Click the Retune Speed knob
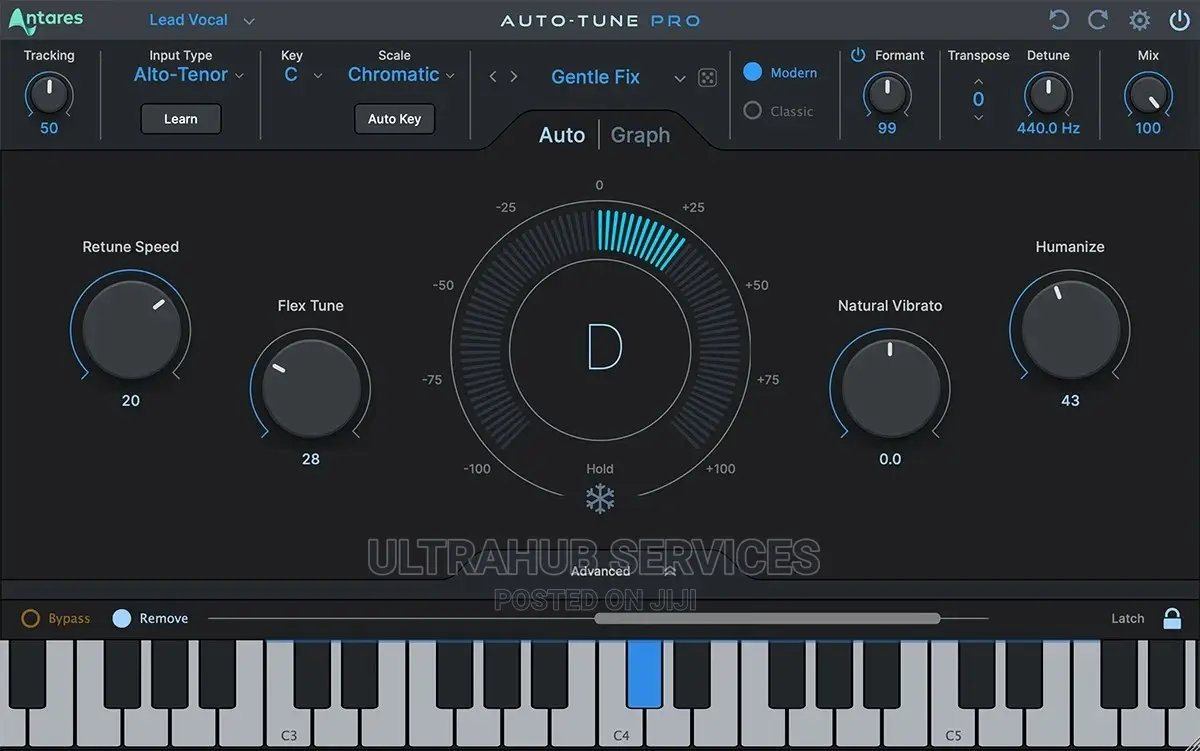The height and width of the screenshot is (751, 1200). point(130,327)
